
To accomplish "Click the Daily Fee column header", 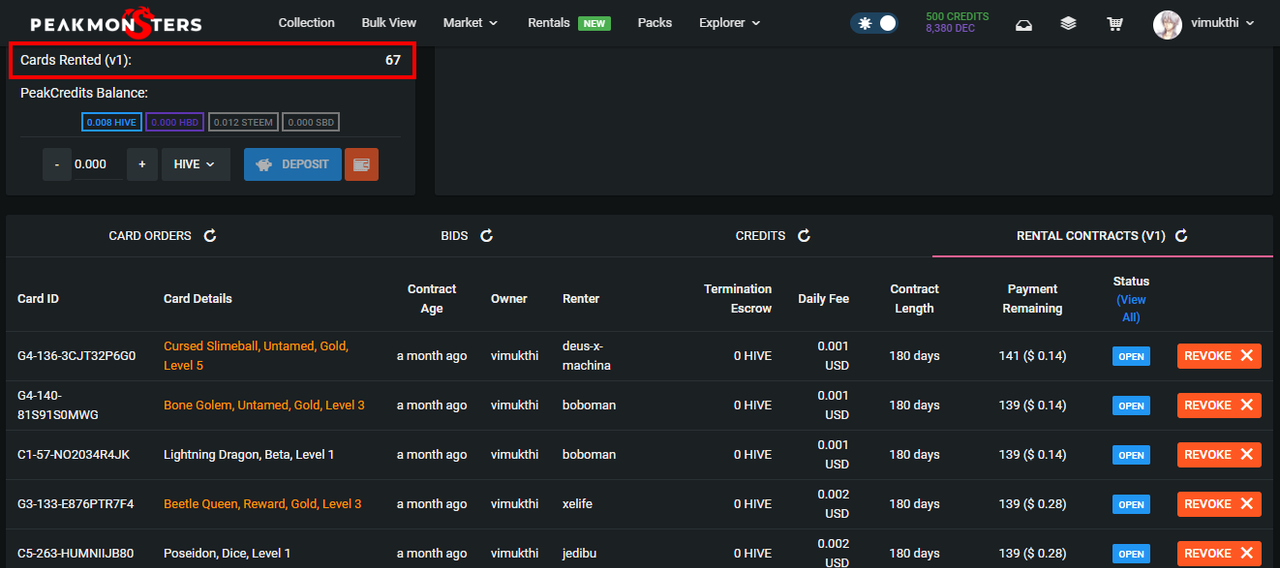I will click(x=824, y=298).
